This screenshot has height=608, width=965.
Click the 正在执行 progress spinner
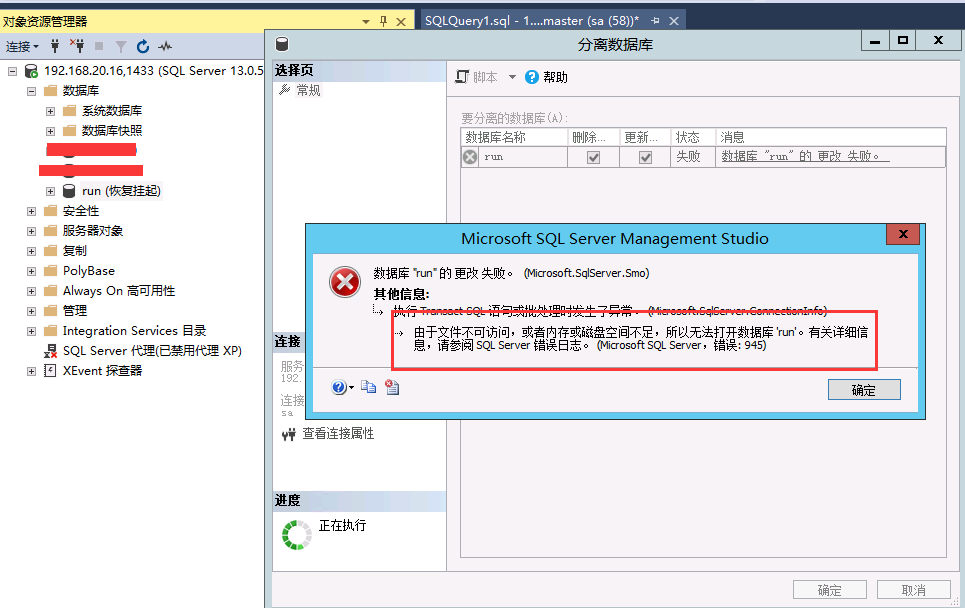click(x=297, y=535)
